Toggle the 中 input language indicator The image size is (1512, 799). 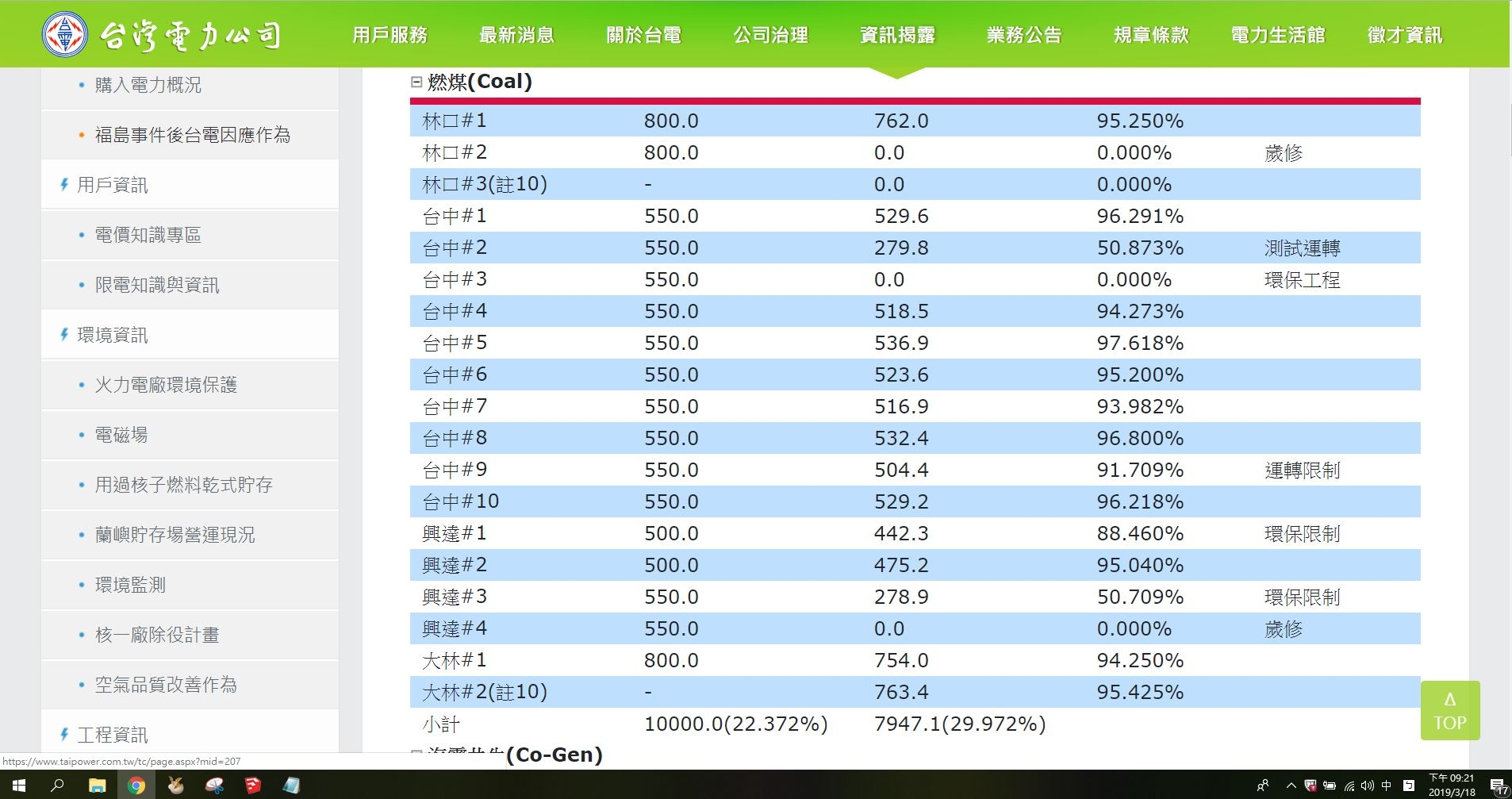[x=1387, y=786]
